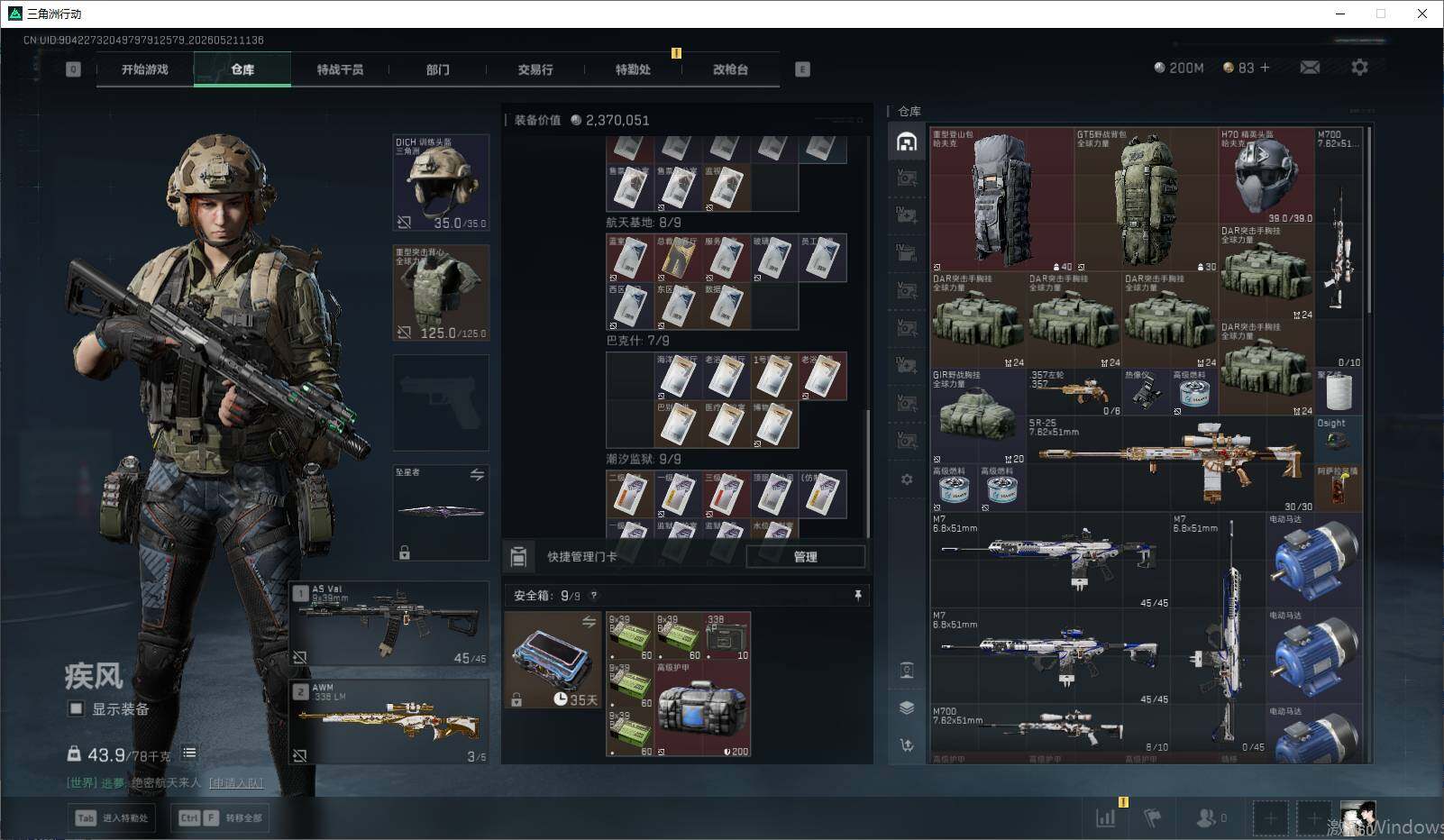Click the safe box help question mark
The image size is (1444, 840).
click(593, 596)
